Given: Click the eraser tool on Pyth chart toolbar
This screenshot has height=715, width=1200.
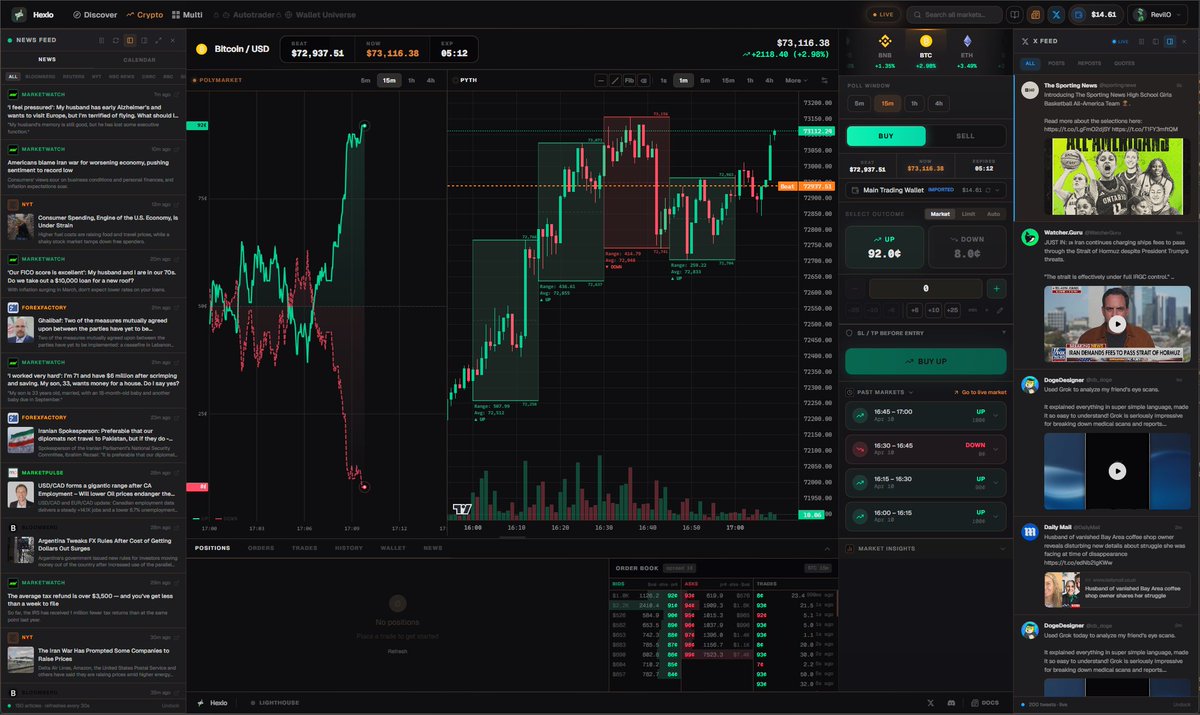Looking at the screenshot, I should 642,80.
